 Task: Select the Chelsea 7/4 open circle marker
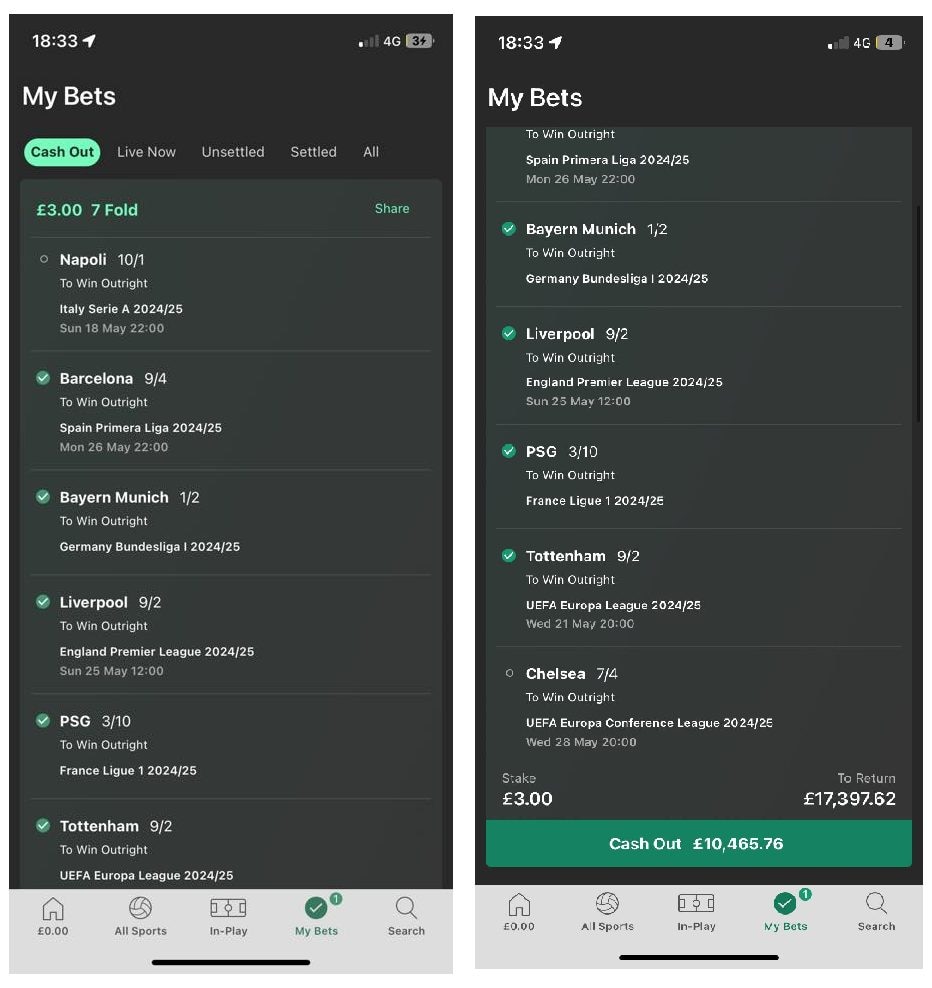coord(509,674)
